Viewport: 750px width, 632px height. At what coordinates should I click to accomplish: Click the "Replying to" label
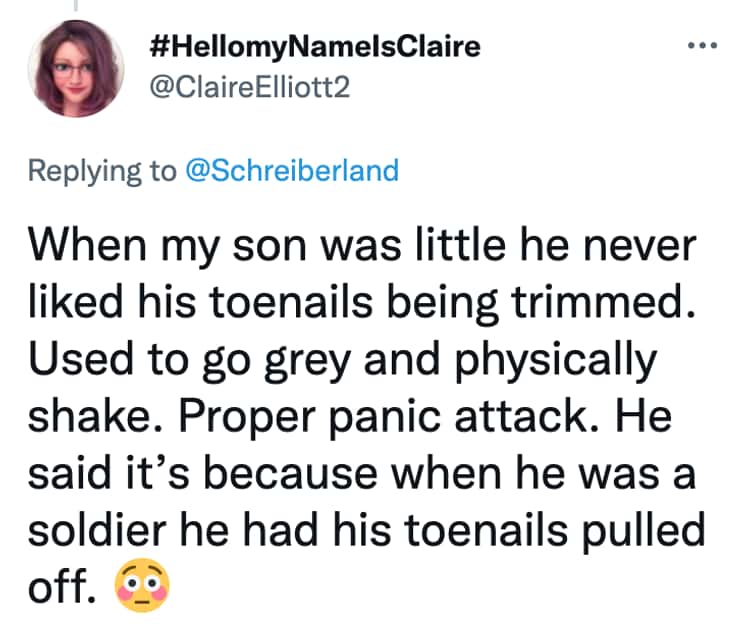click(100, 170)
